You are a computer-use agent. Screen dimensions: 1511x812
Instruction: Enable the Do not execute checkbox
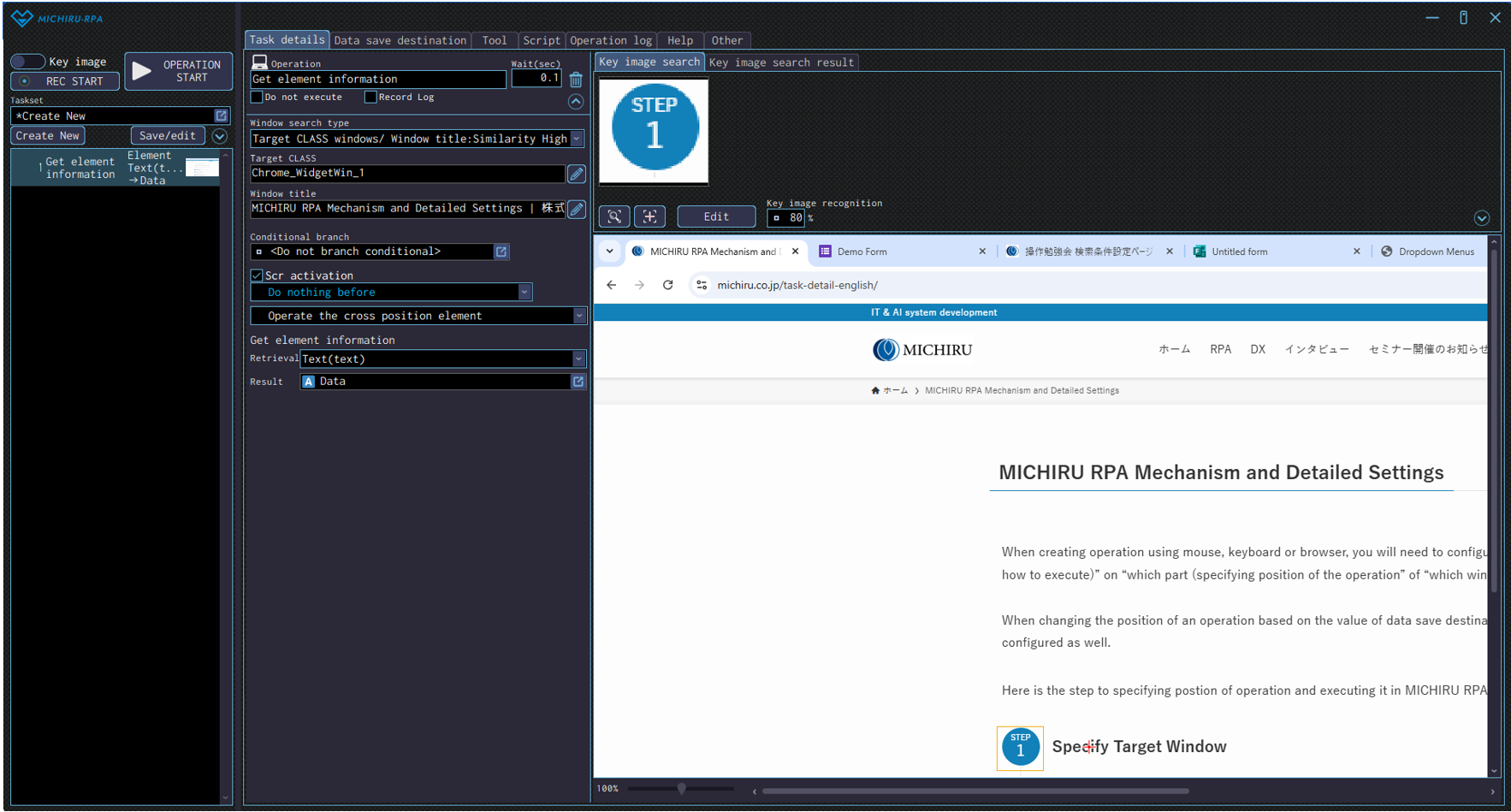tap(257, 98)
